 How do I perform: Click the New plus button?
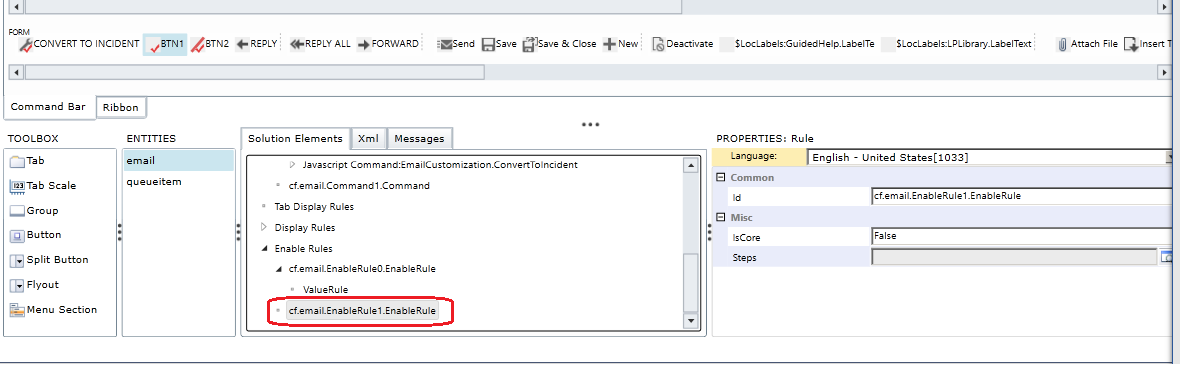point(621,44)
